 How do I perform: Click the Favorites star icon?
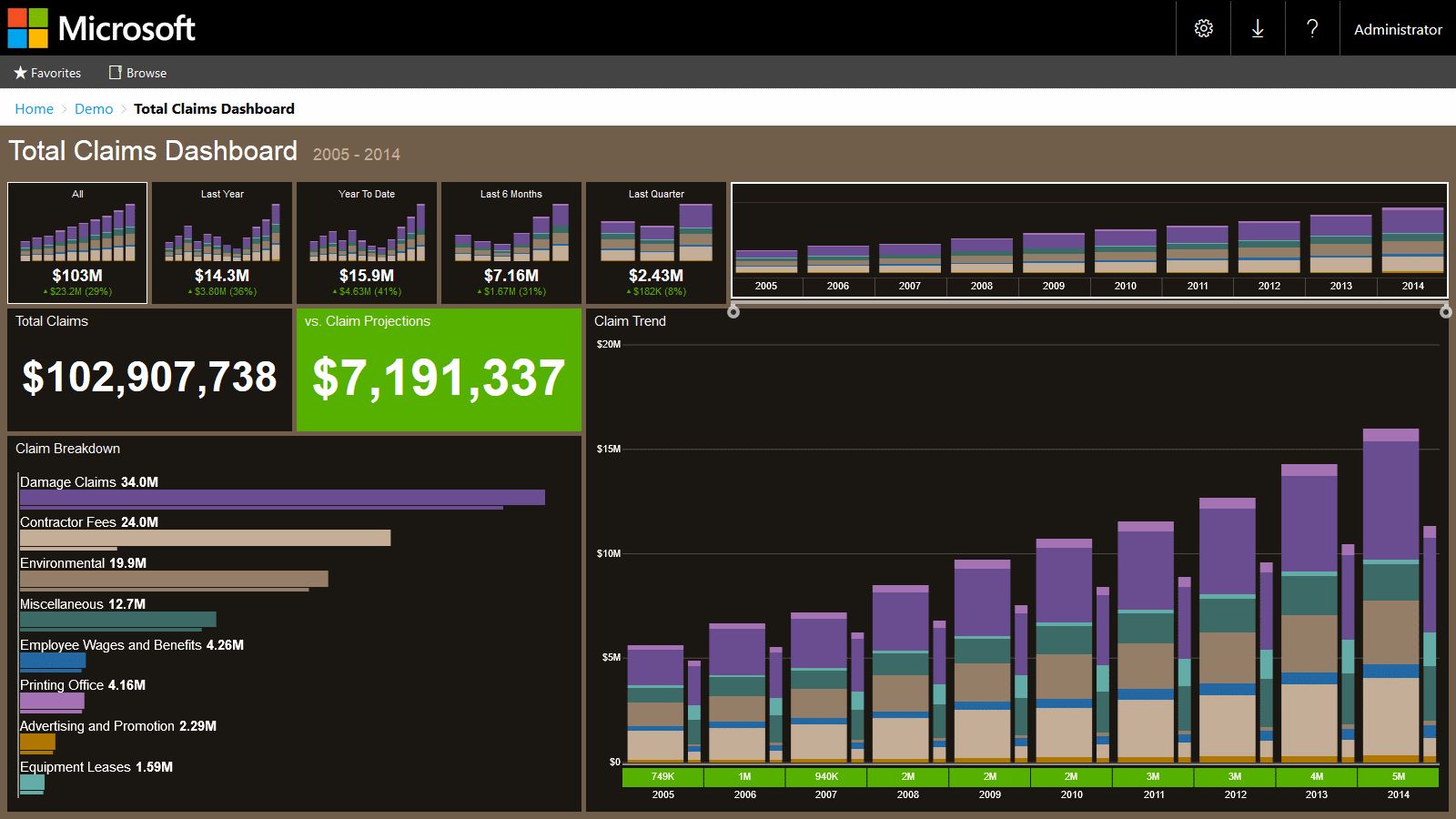20,73
